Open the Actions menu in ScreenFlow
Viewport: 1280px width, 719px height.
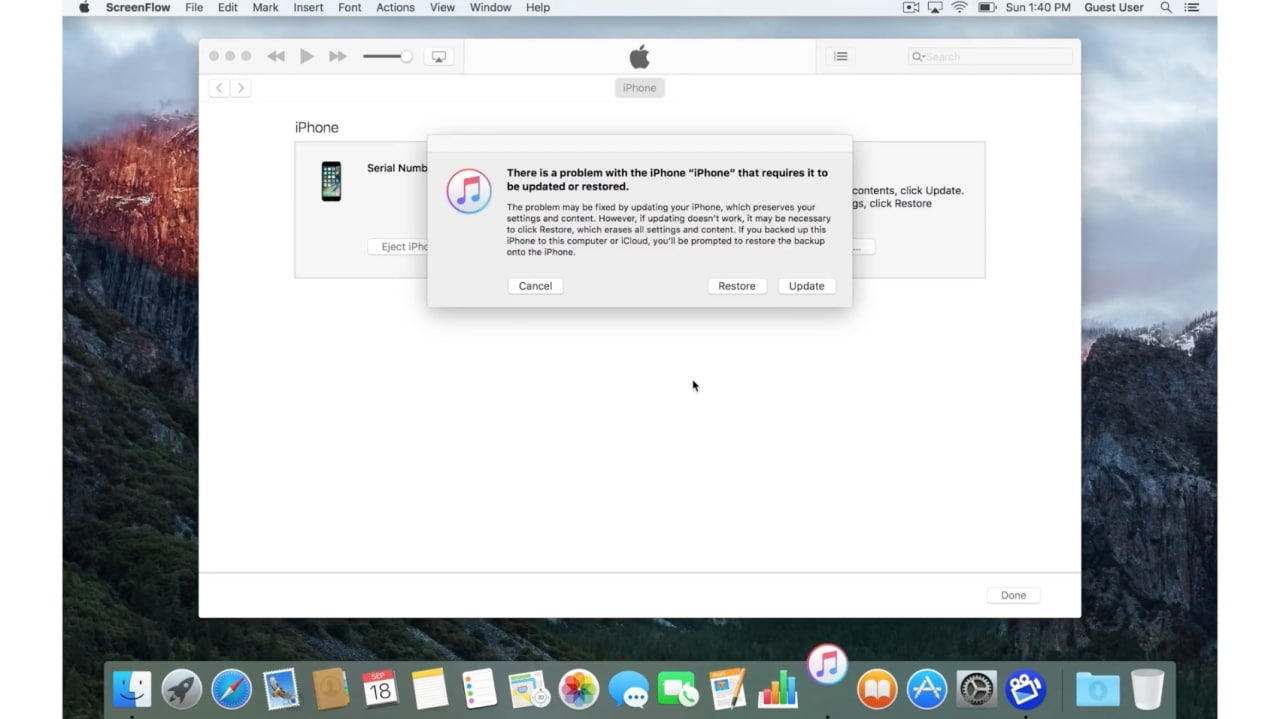click(395, 7)
